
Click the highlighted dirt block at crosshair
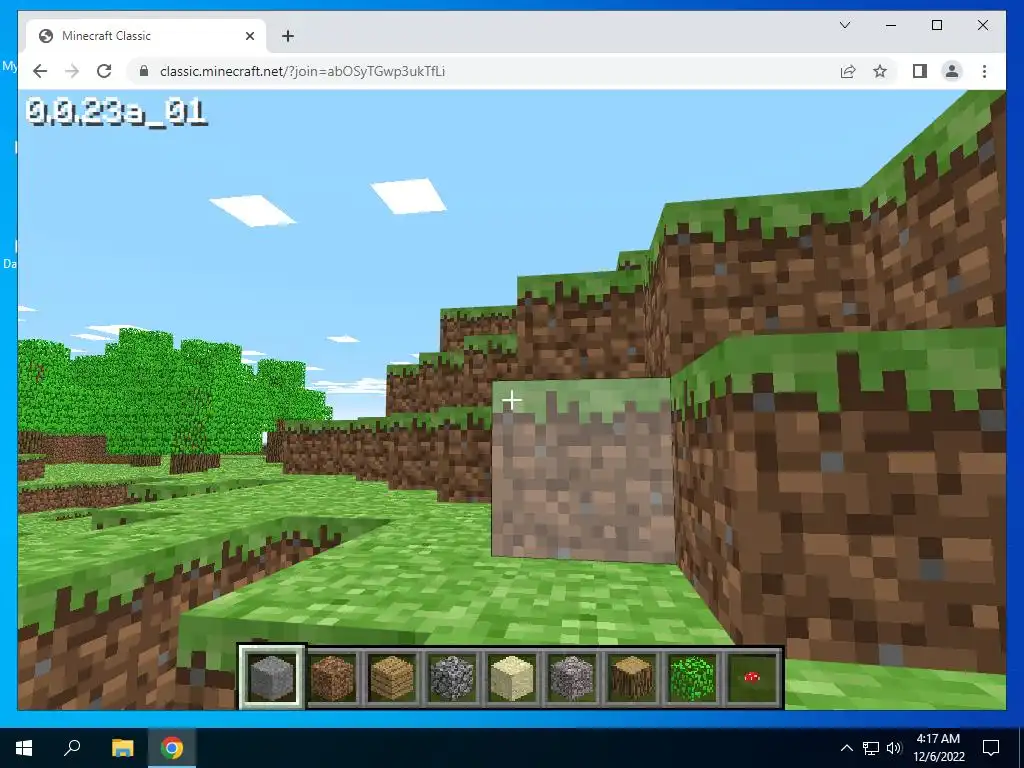click(583, 470)
